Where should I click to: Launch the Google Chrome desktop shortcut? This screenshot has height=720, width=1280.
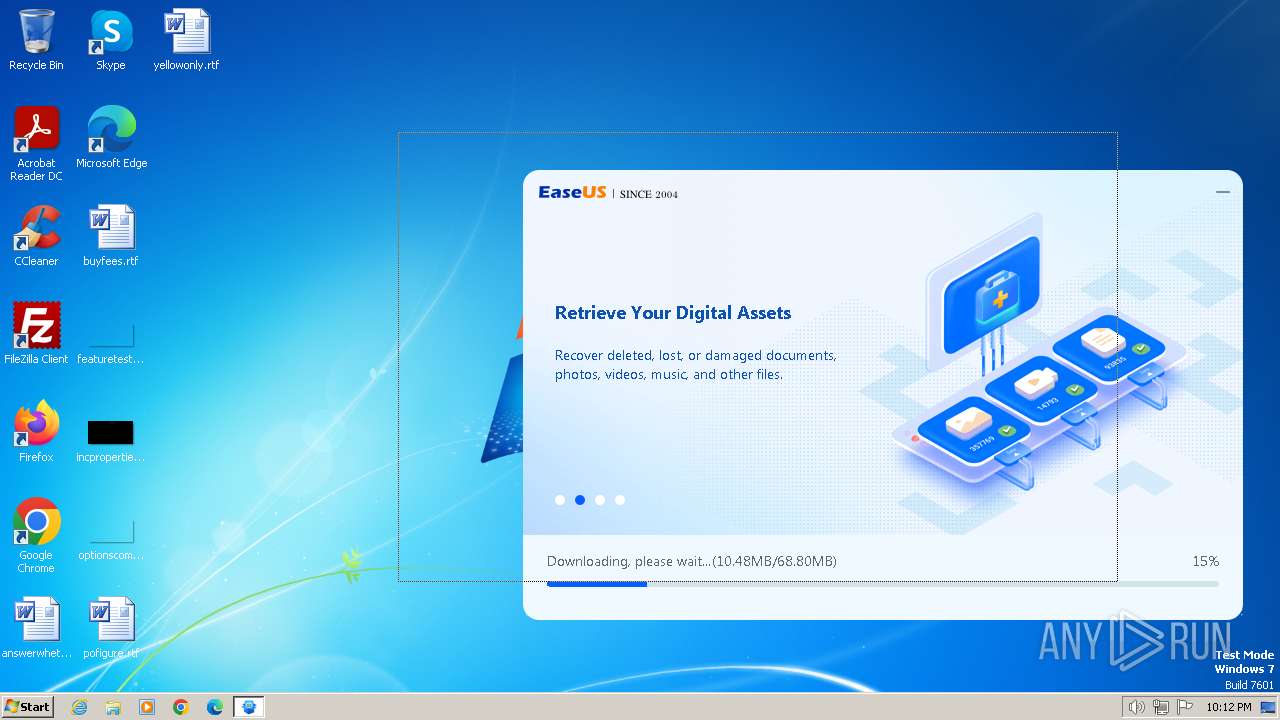[36, 536]
